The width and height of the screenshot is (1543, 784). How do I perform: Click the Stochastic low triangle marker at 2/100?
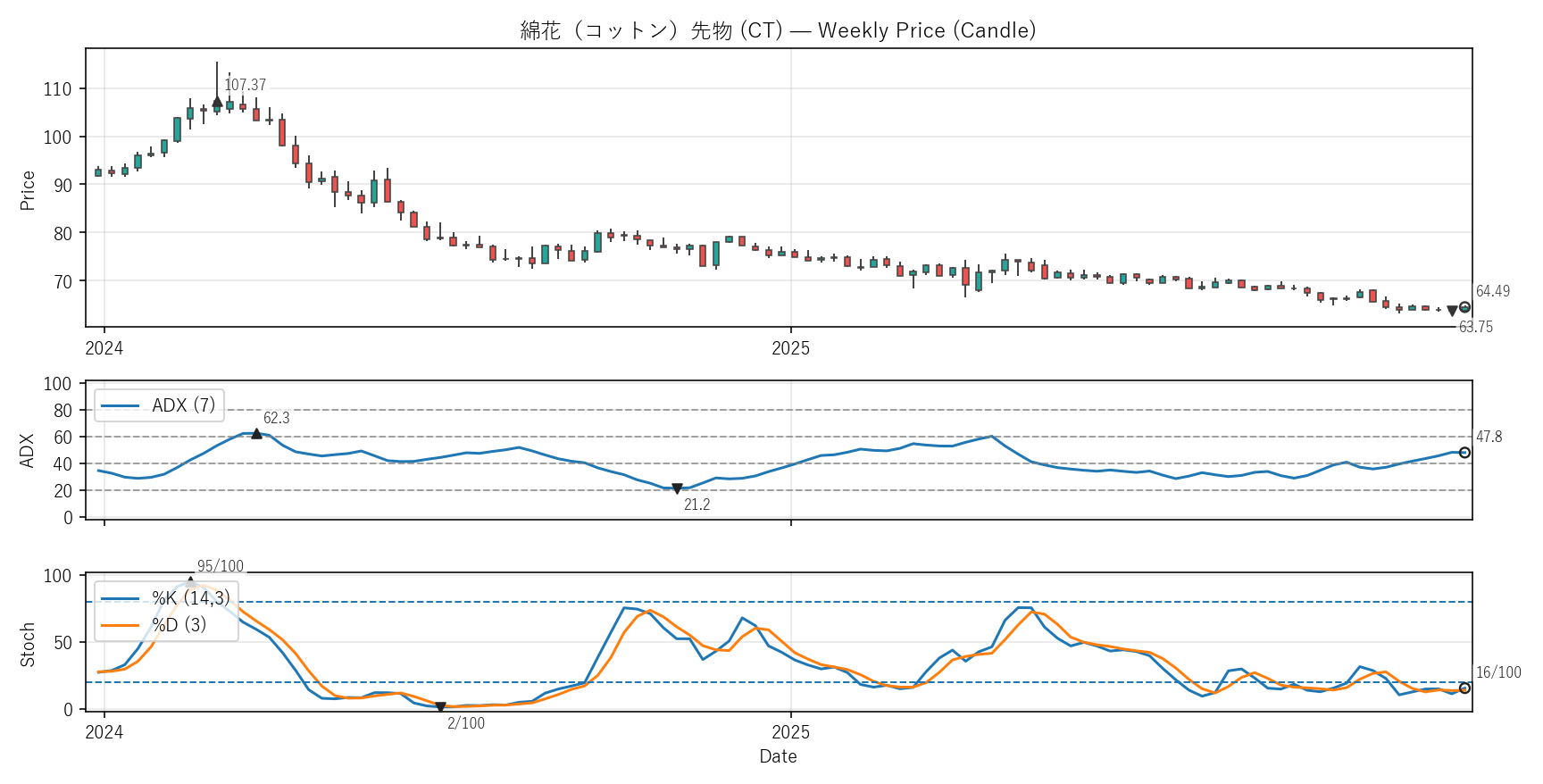[440, 707]
